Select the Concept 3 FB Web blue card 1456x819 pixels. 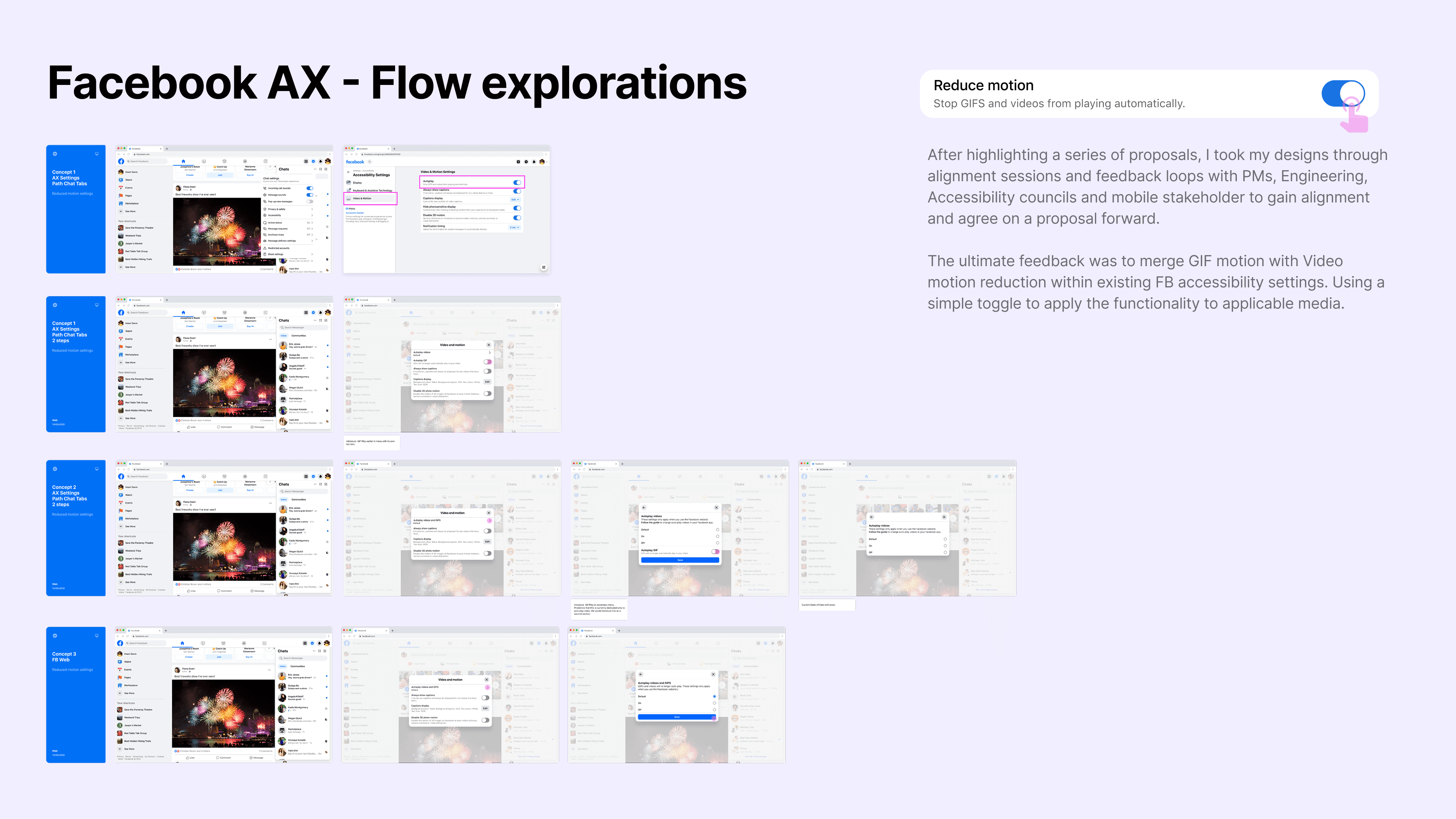(x=76, y=694)
